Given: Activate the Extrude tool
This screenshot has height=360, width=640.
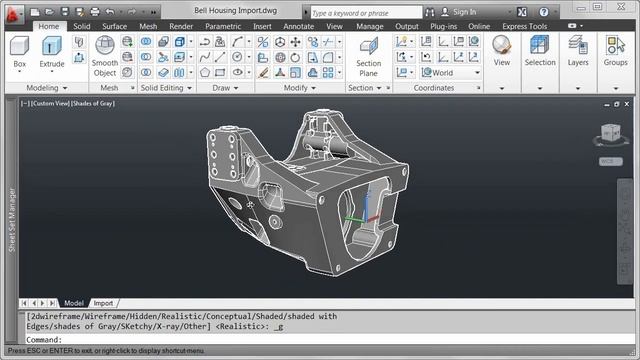Looking at the screenshot, I should (52, 51).
